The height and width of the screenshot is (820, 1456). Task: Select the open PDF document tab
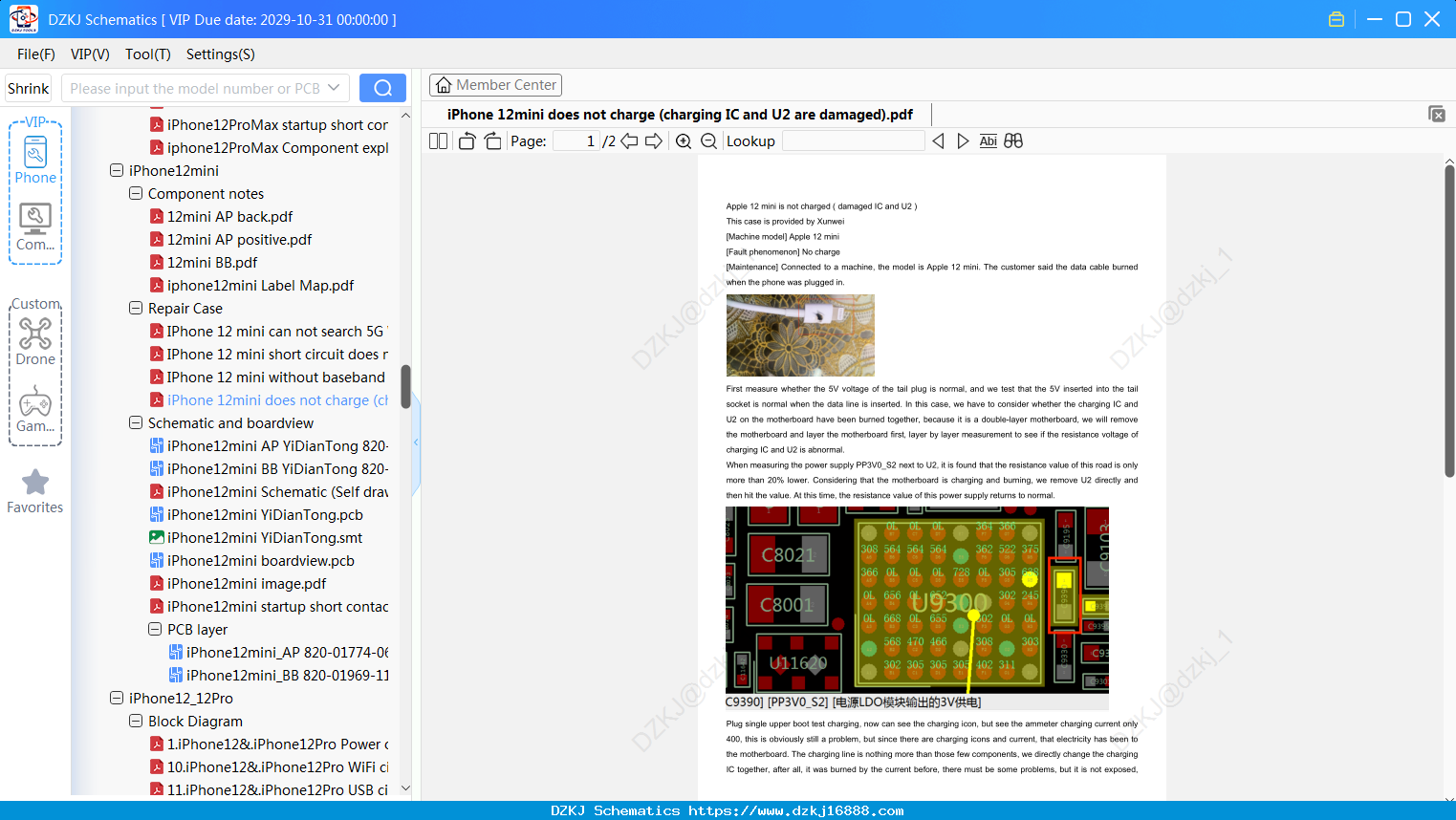click(x=680, y=115)
